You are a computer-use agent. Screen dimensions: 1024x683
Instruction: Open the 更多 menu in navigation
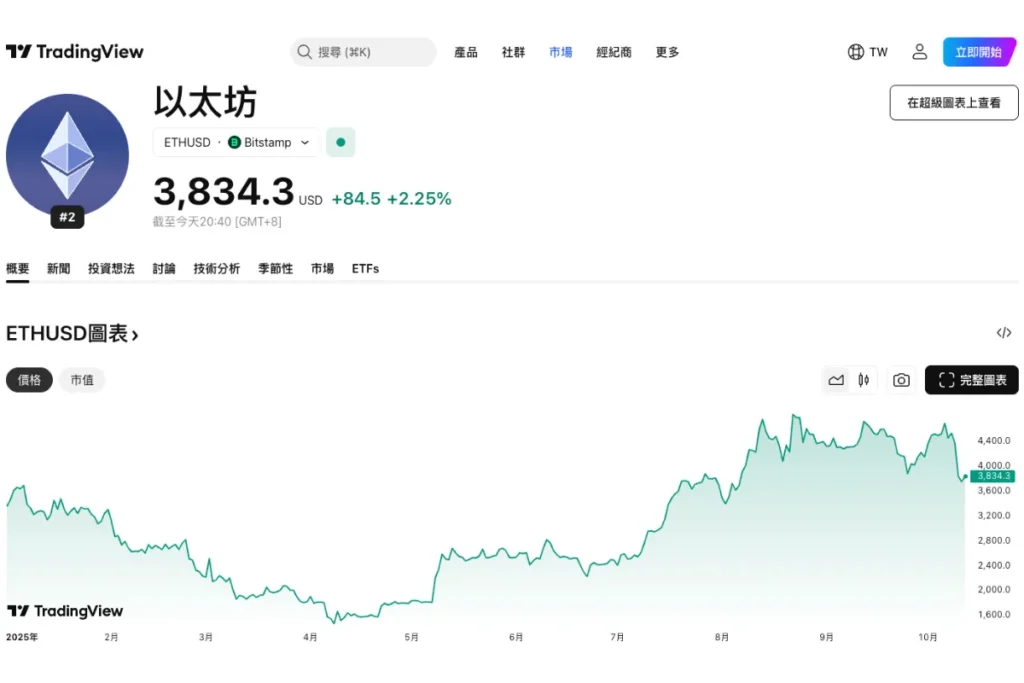pos(667,52)
